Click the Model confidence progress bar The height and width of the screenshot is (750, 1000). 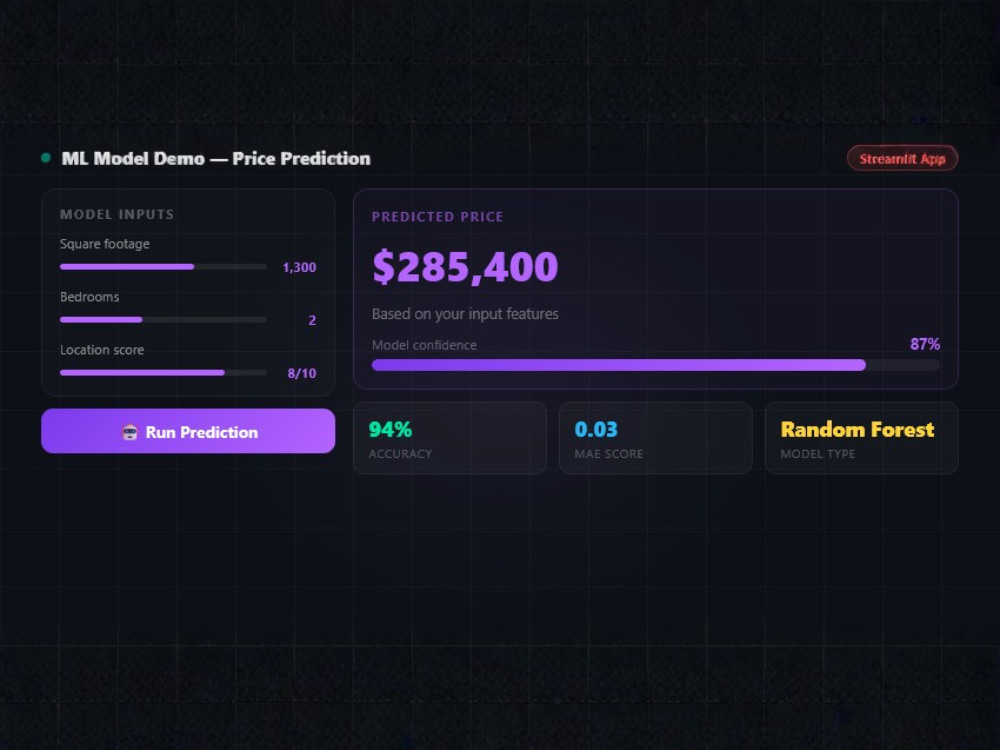(x=656, y=365)
